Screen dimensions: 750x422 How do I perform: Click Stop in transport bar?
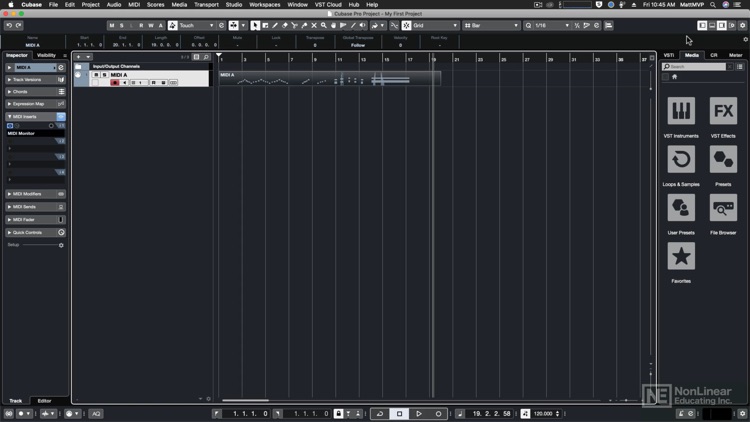pyautogui.click(x=399, y=413)
